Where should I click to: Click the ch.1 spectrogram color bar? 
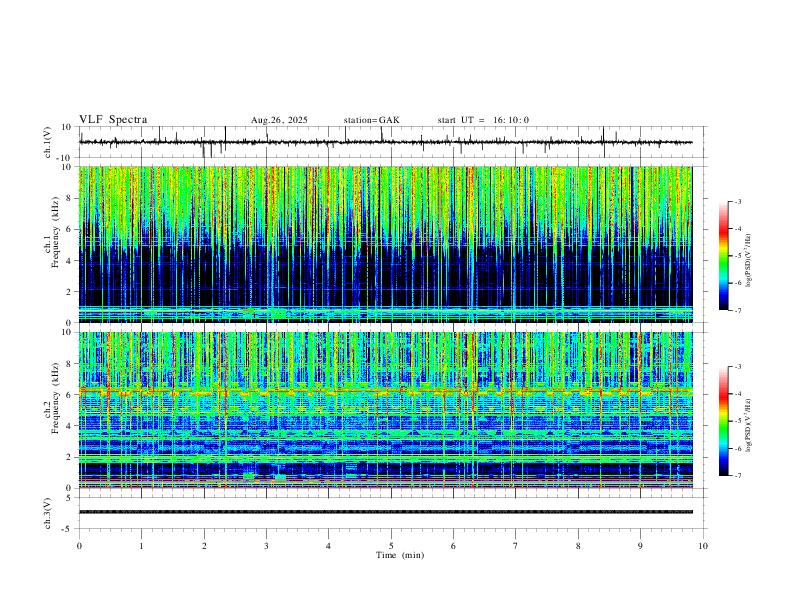(x=723, y=256)
